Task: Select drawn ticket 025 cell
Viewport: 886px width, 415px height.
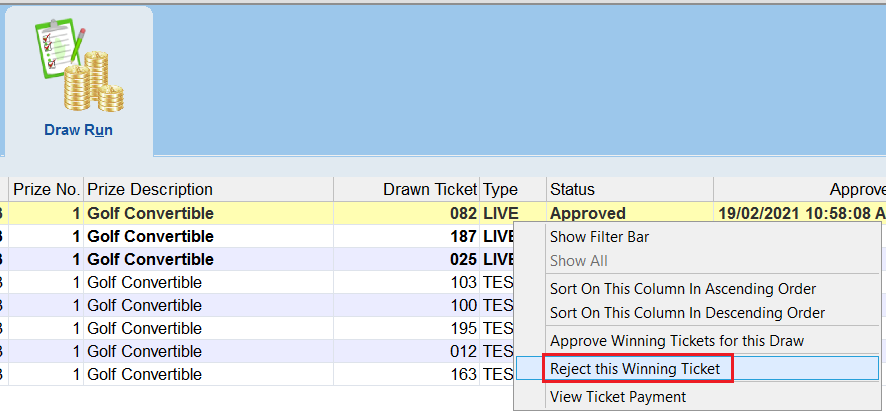Action: pyautogui.click(x=407, y=260)
